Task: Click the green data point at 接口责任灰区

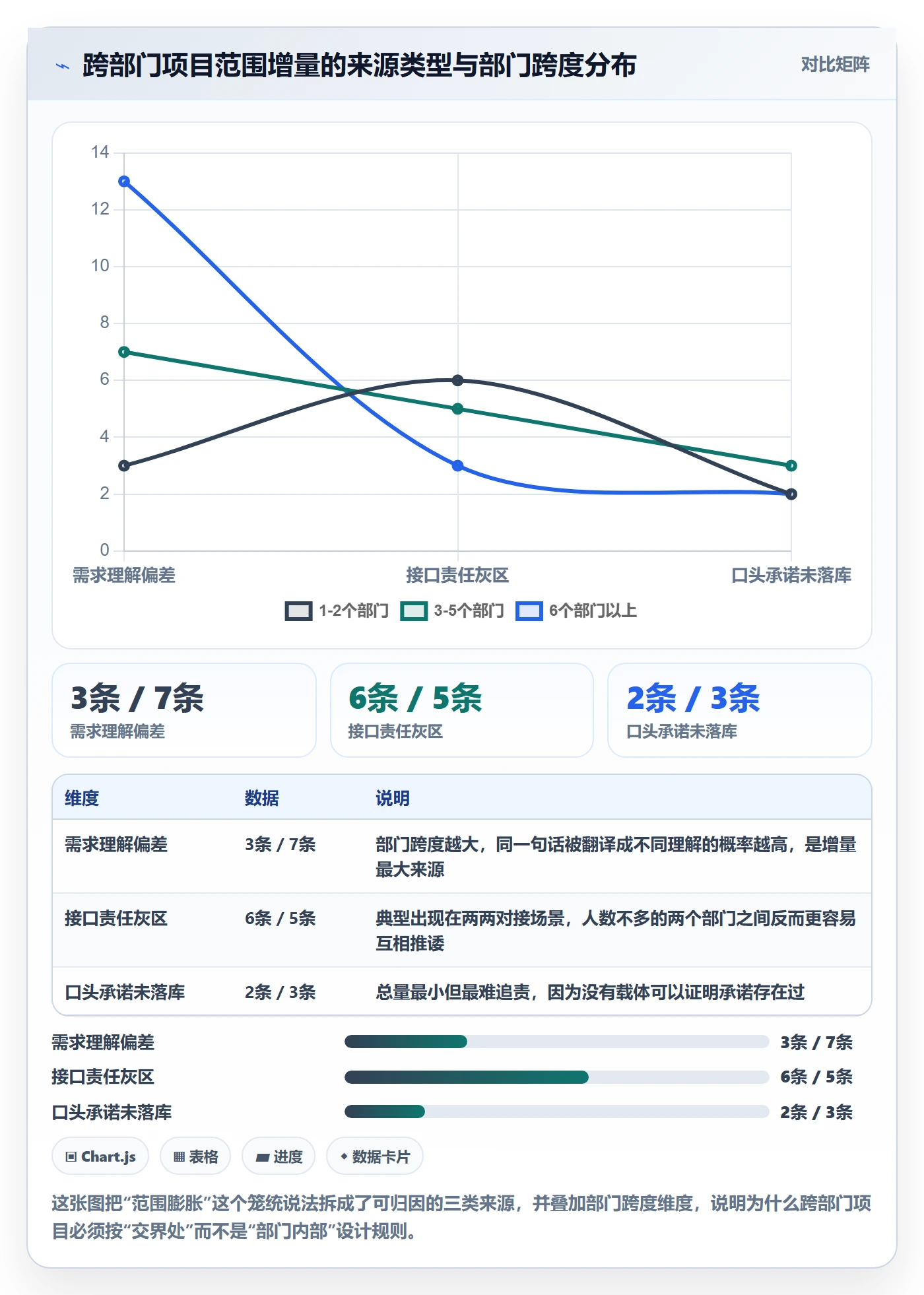Action: click(458, 409)
